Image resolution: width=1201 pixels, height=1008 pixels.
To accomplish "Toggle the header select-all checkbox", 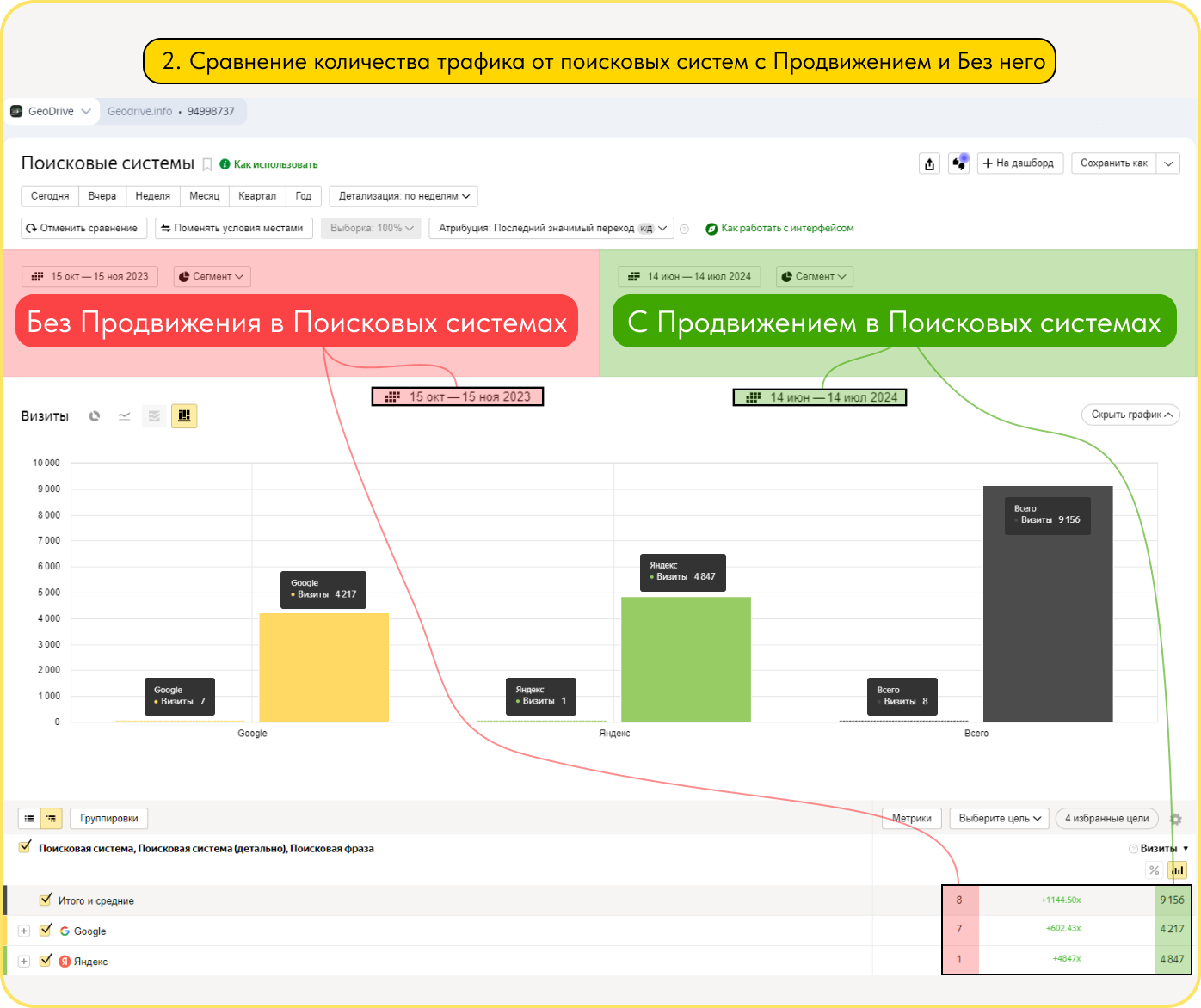I will coord(25,847).
